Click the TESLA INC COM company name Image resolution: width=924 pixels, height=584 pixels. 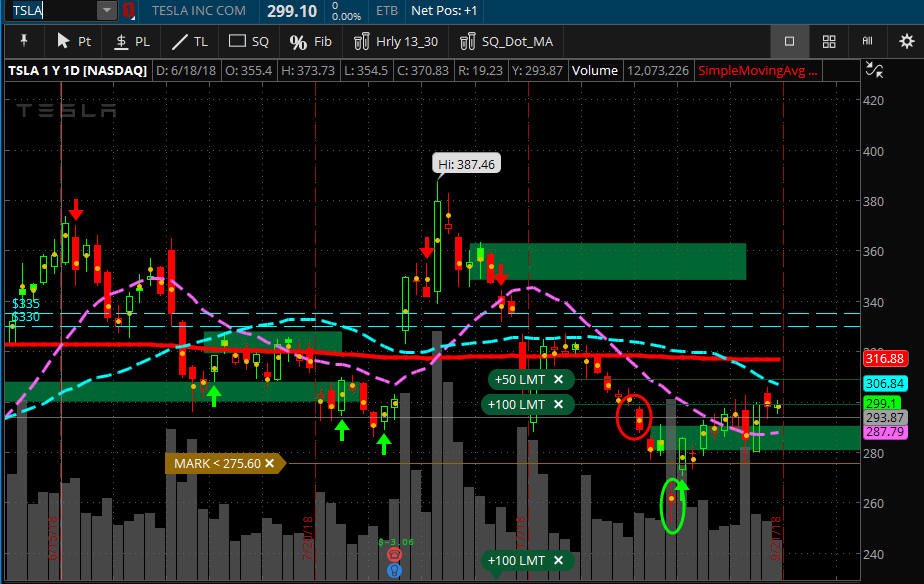(199, 11)
